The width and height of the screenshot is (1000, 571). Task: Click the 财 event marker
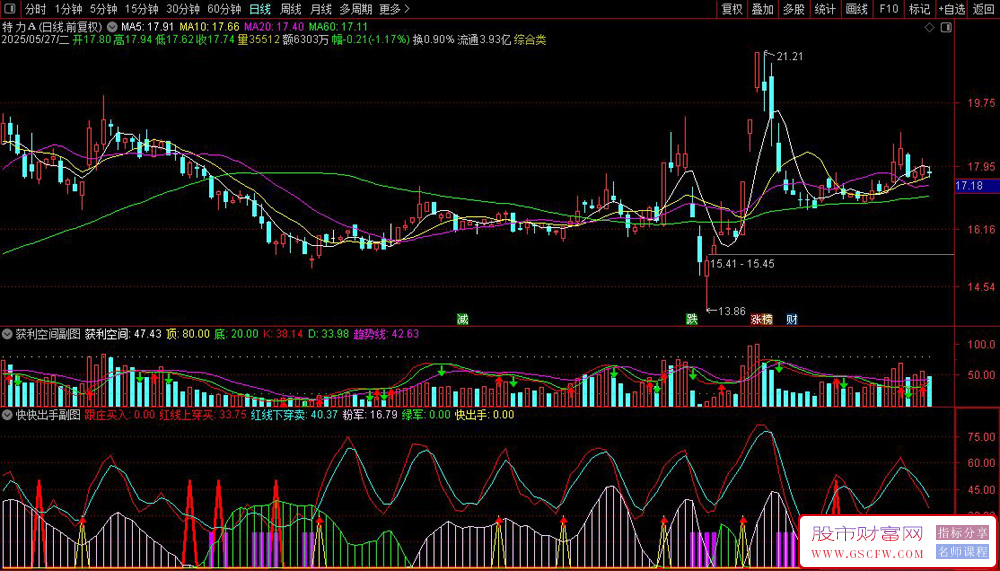click(x=791, y=319)
